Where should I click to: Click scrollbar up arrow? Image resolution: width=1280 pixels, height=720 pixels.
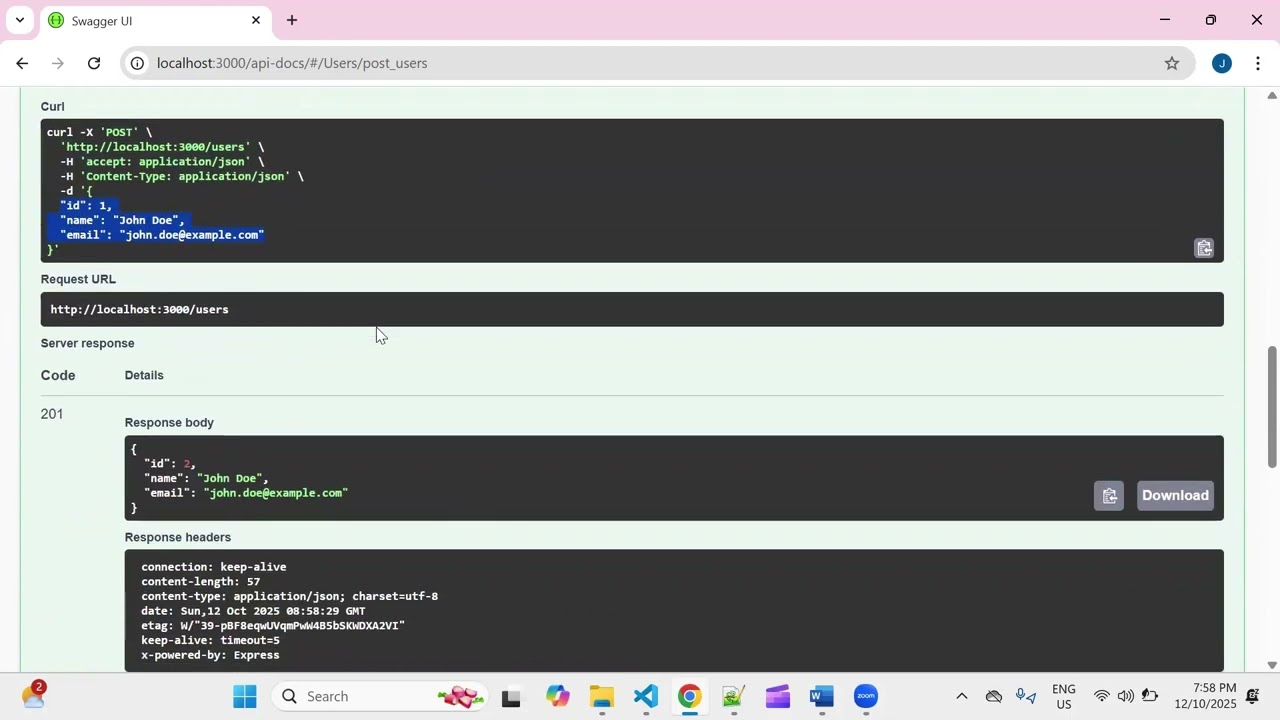click(1272, 95)
